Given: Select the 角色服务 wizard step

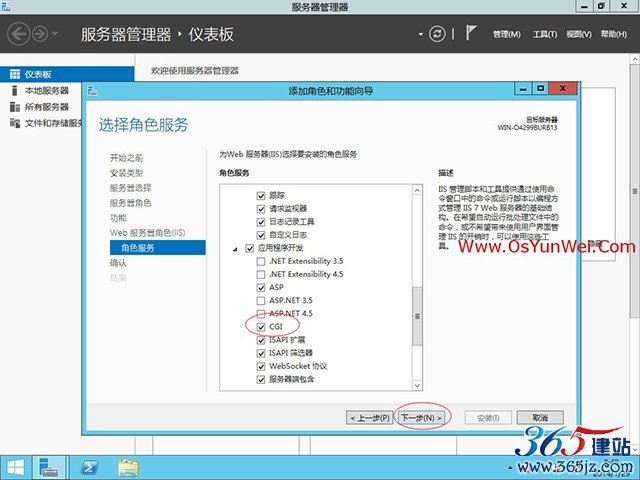Looking at the screenshot, I should click(158, 248).
